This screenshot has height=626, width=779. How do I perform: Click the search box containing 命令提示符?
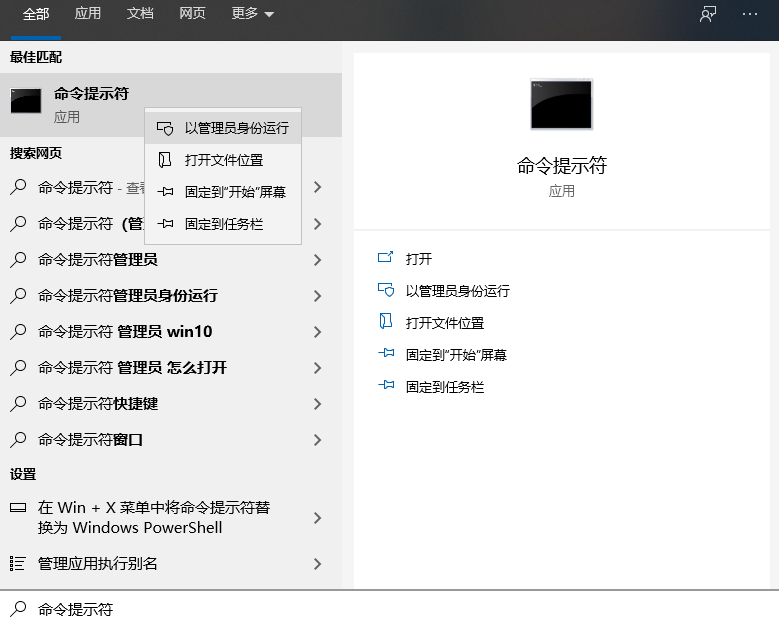click(x=390, y=609)
